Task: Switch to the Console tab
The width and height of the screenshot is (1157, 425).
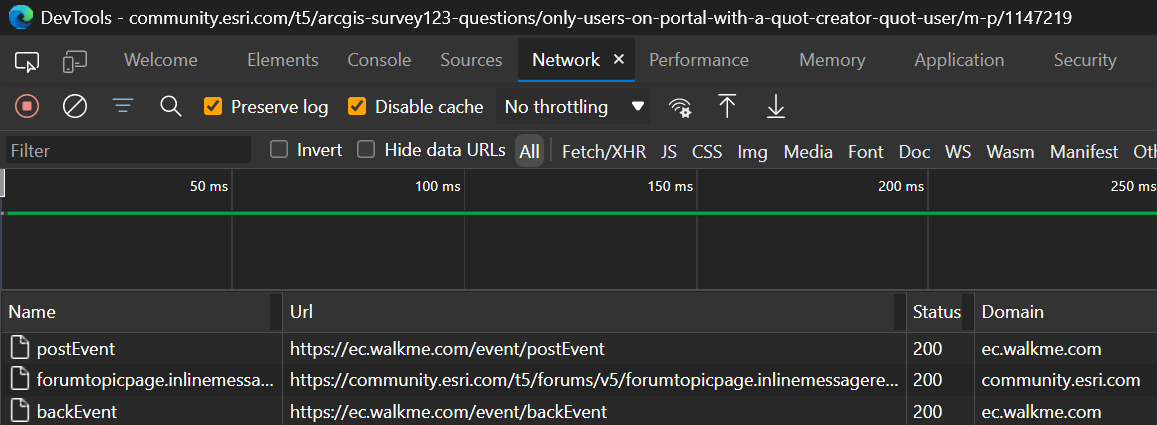Action: 379,60
